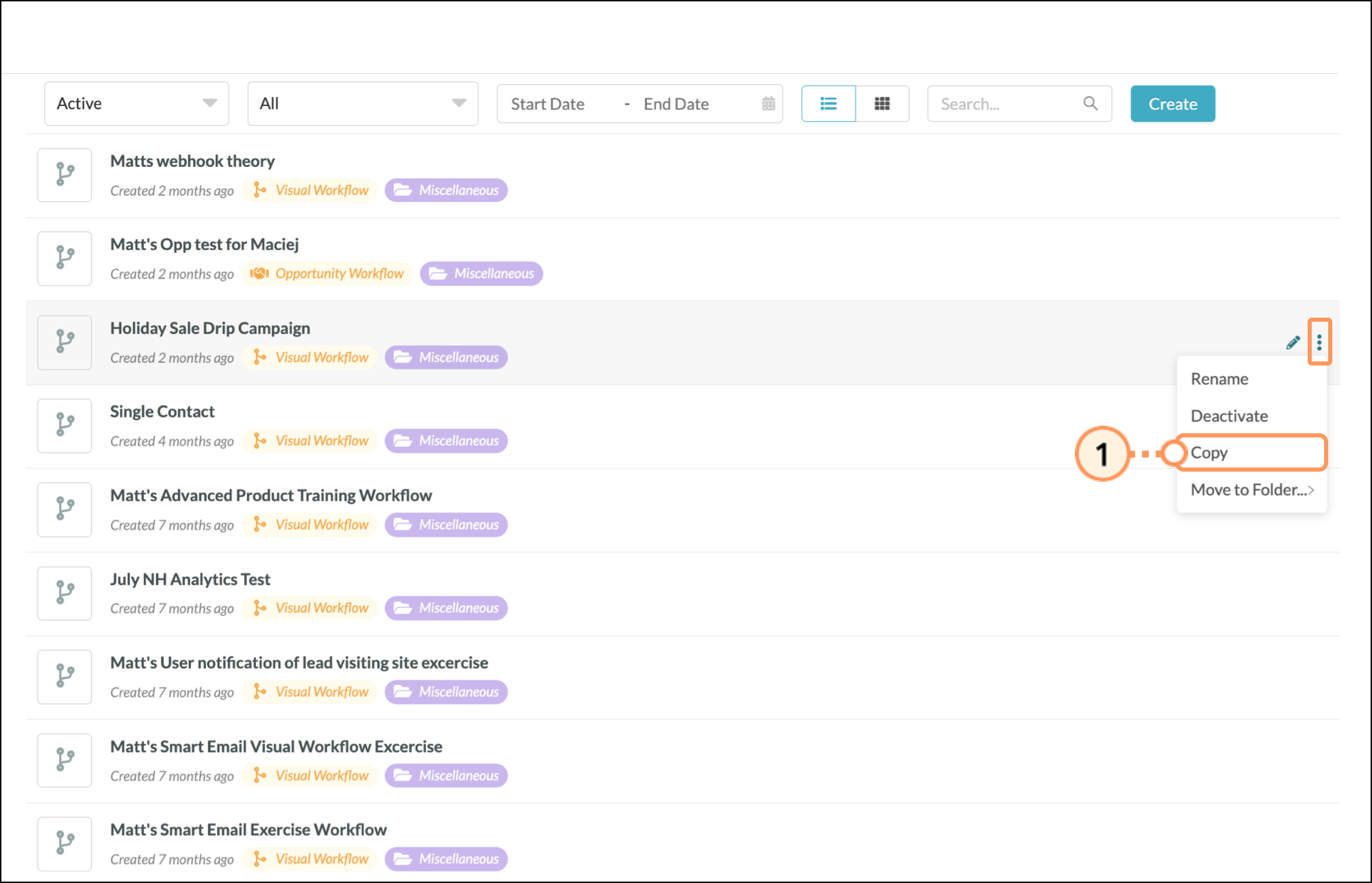Open the All type filter dropdown
The height and width of the screenshot is (883, 1372).
click(x=362, y=104)
